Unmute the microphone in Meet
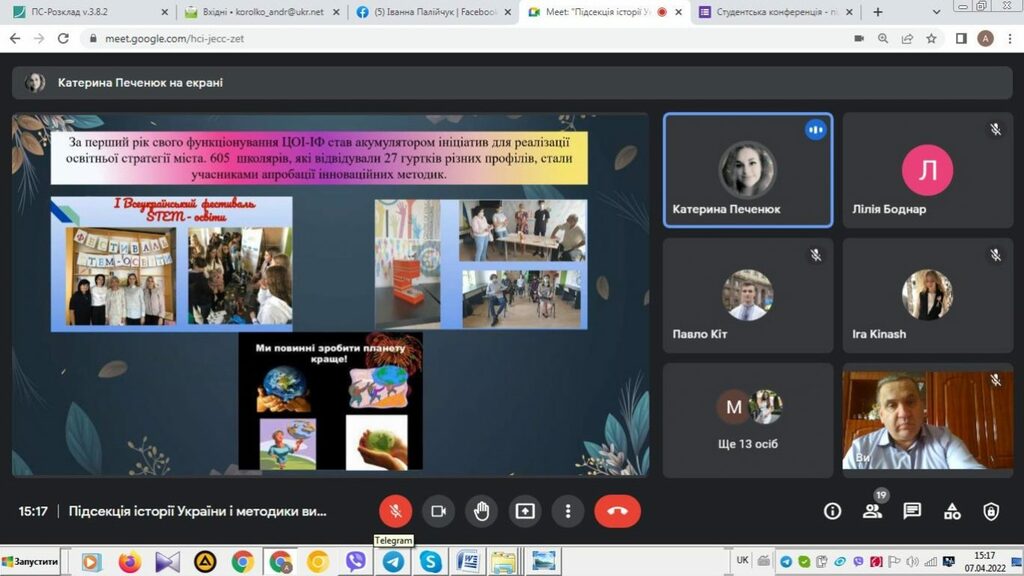The image size is (1024, 576). 395,511
